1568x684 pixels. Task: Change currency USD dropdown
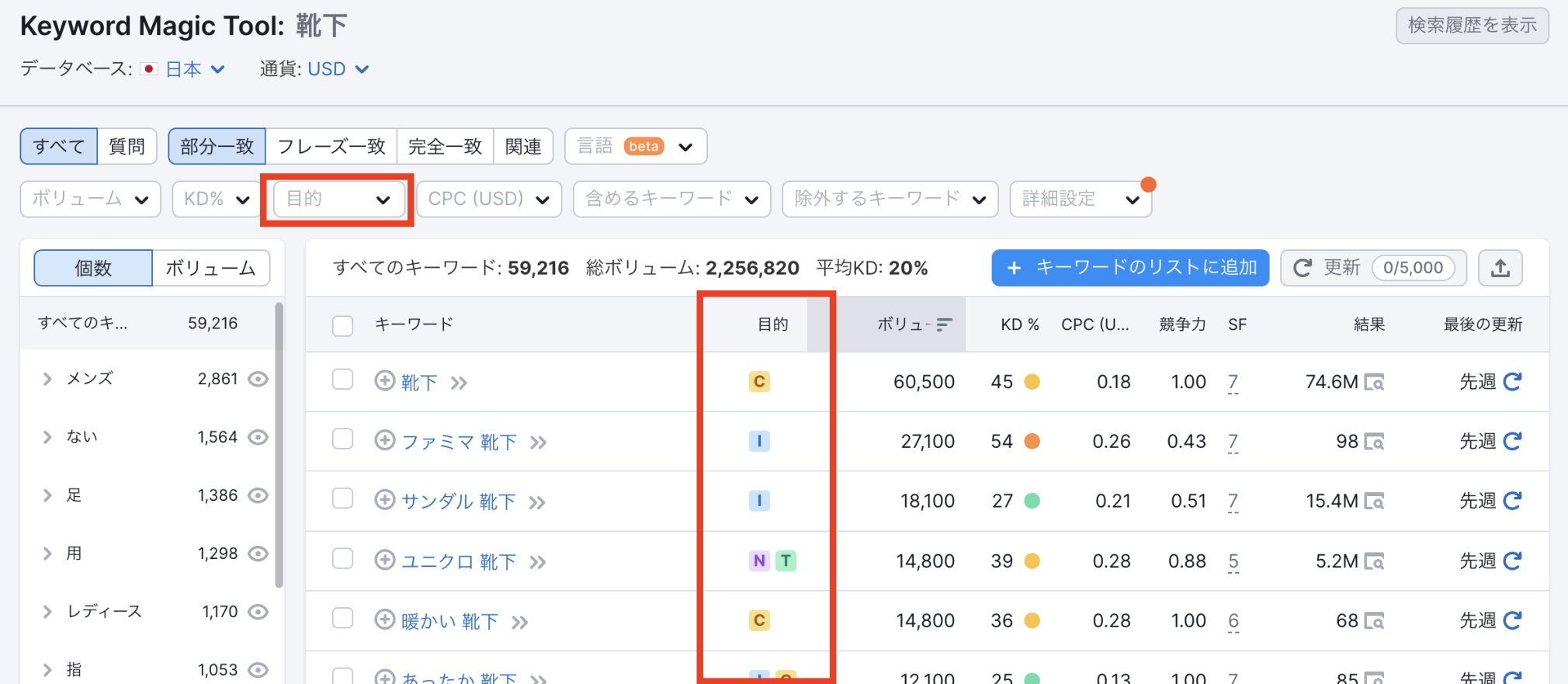[x=338, y=70]
